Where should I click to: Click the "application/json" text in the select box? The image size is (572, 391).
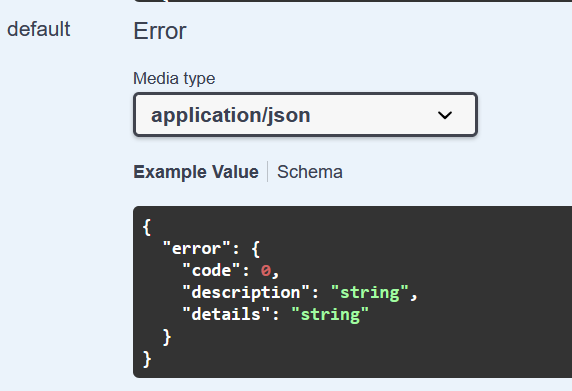[x=231, y=115]
